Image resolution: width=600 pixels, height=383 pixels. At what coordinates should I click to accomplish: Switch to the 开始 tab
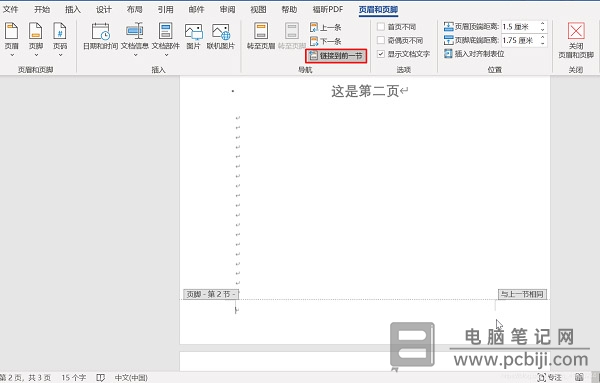tap(42, 9)
